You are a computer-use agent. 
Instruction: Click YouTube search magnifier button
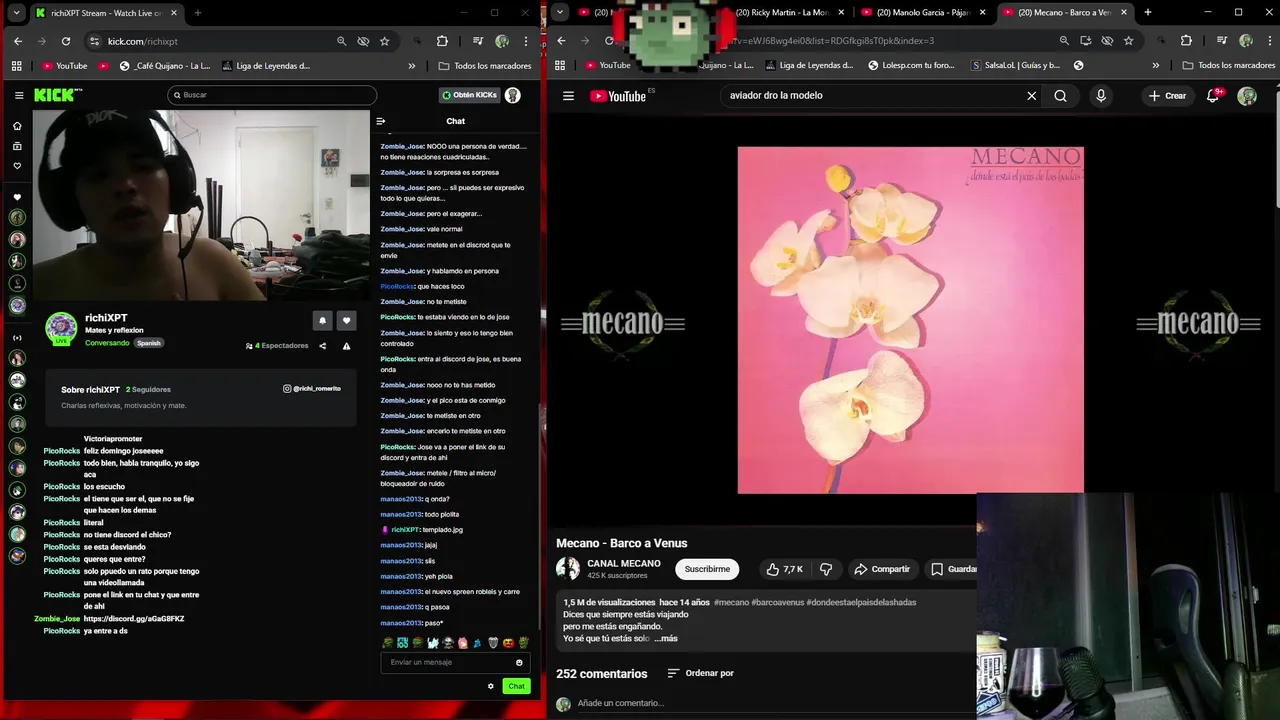(1060, 96)
